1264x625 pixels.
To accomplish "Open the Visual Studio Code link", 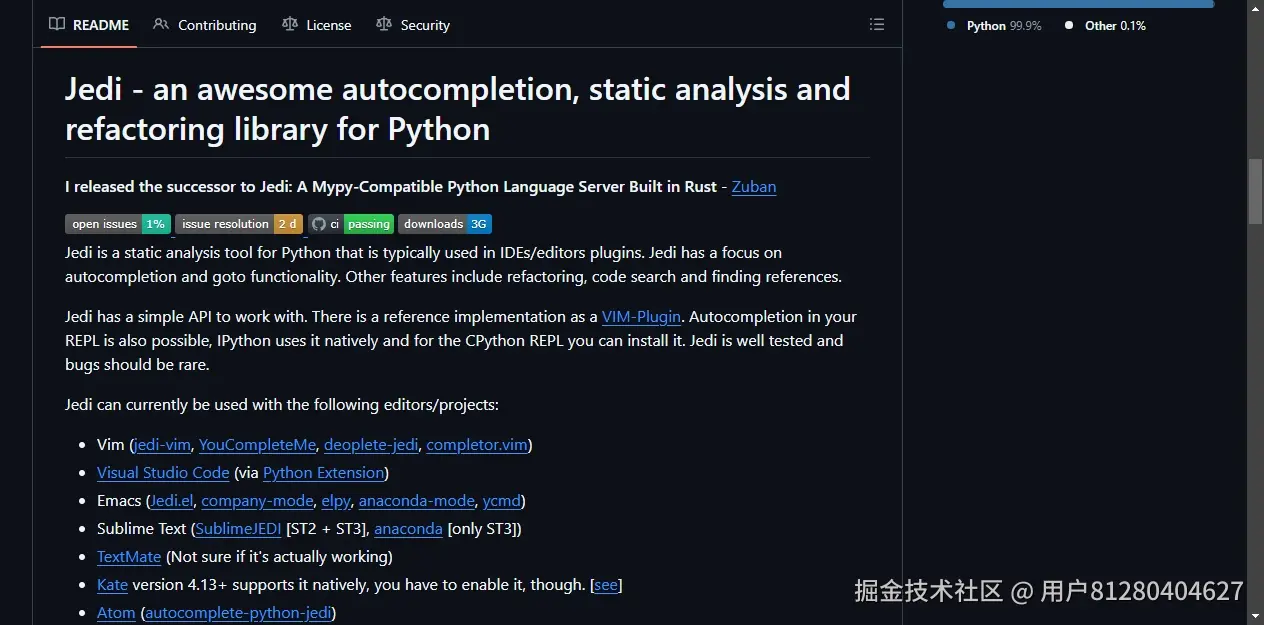I will click(x=163, y=473).
